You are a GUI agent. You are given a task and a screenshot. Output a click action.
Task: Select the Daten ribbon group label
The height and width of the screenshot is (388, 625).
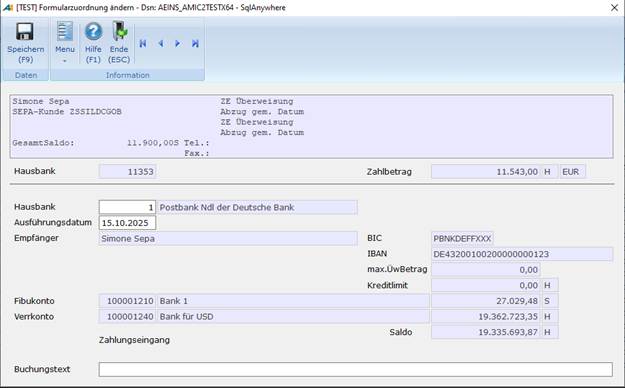[x=26, y=75]
